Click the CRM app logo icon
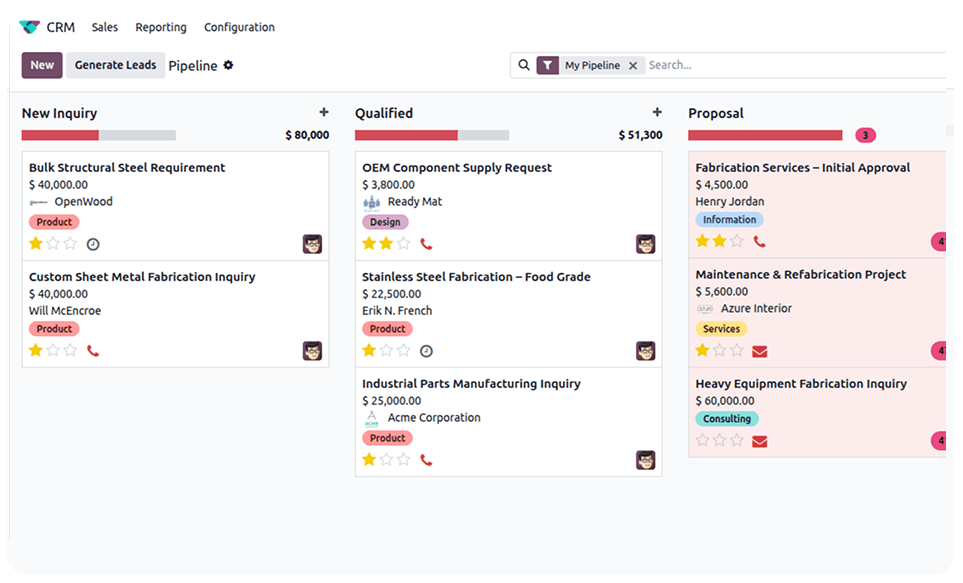Screen dimensions: 963x583 tap(29, 27)
